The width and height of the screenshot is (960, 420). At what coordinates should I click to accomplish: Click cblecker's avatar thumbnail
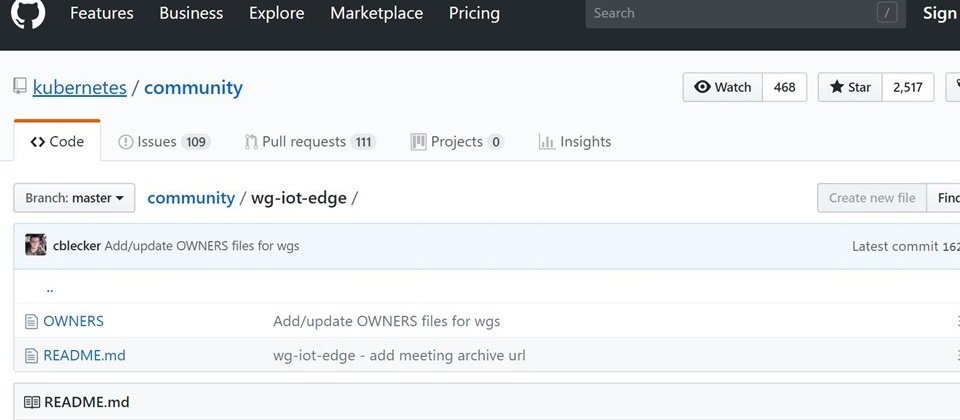(36, 245)
